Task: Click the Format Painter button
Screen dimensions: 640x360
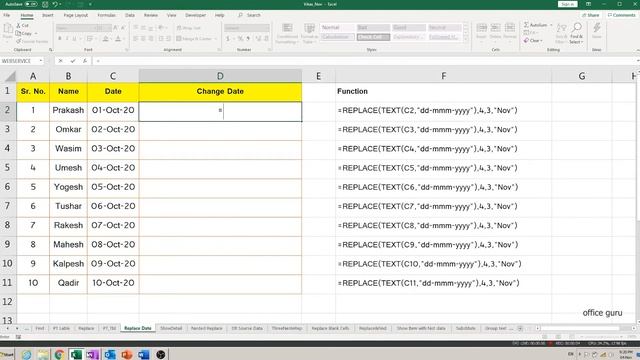Action: tap(32, 41)
